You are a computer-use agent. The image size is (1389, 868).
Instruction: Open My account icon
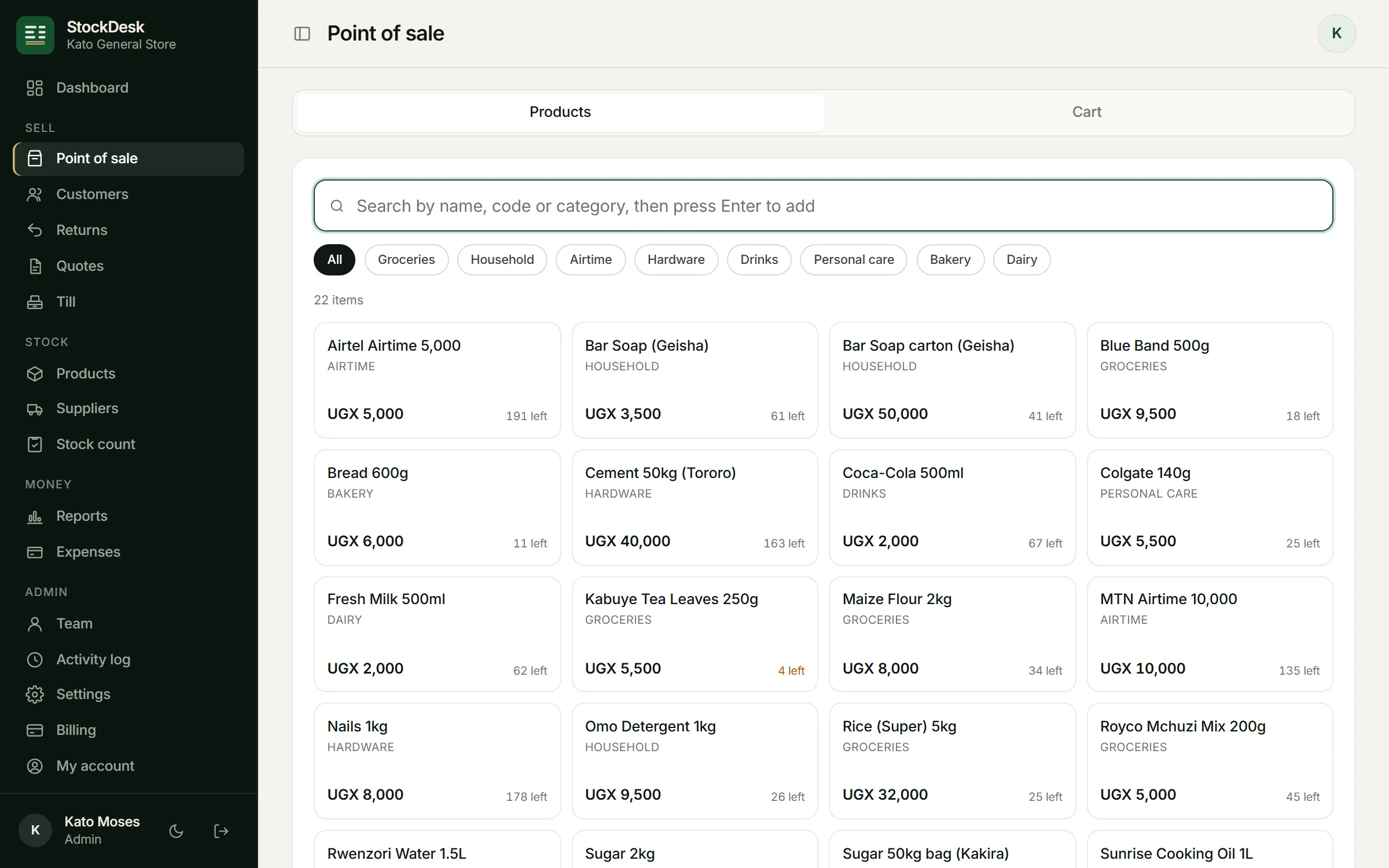pyautogui.click(x=35, y=766)
